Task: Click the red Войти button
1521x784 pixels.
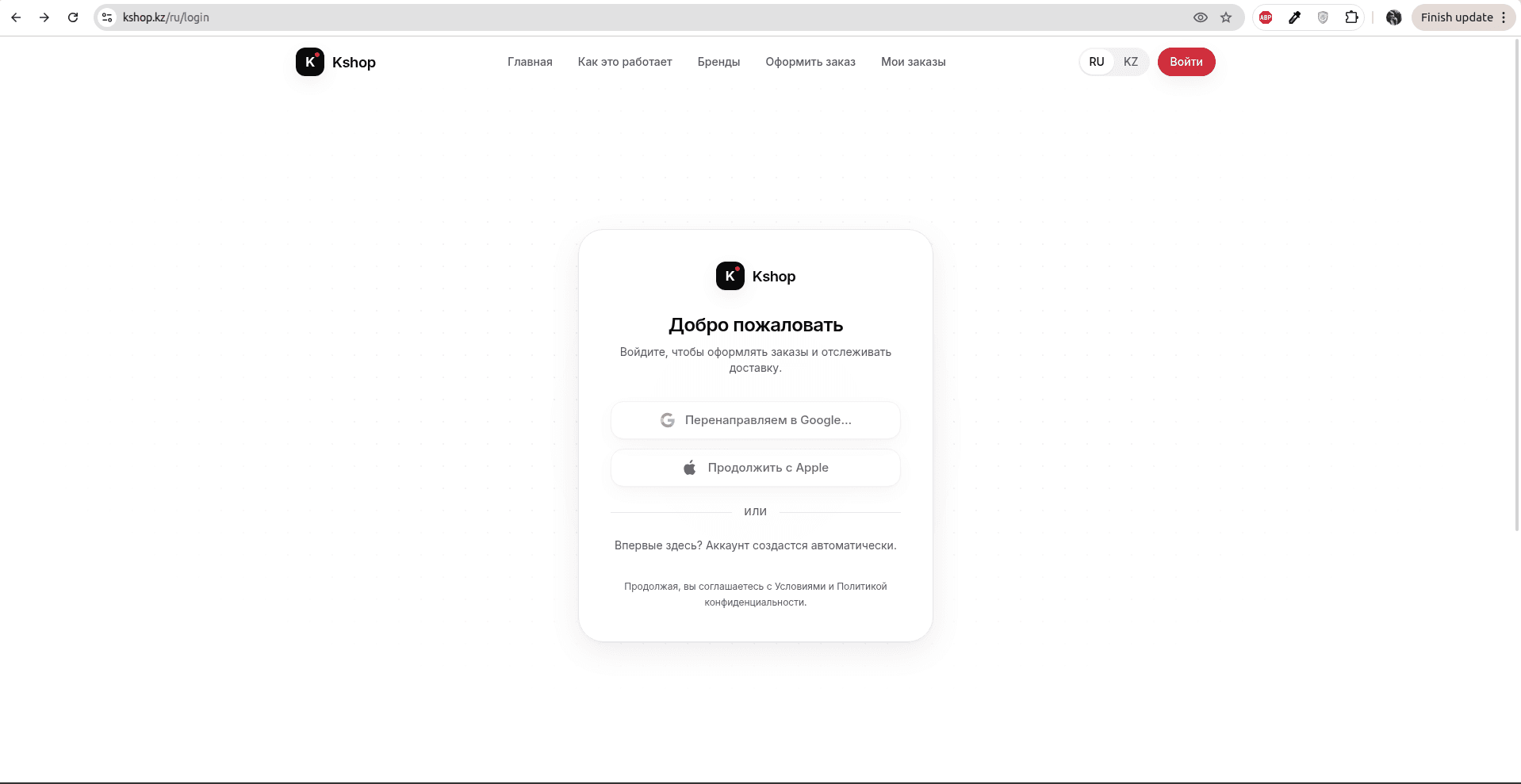Action: tap(1186, 62)
